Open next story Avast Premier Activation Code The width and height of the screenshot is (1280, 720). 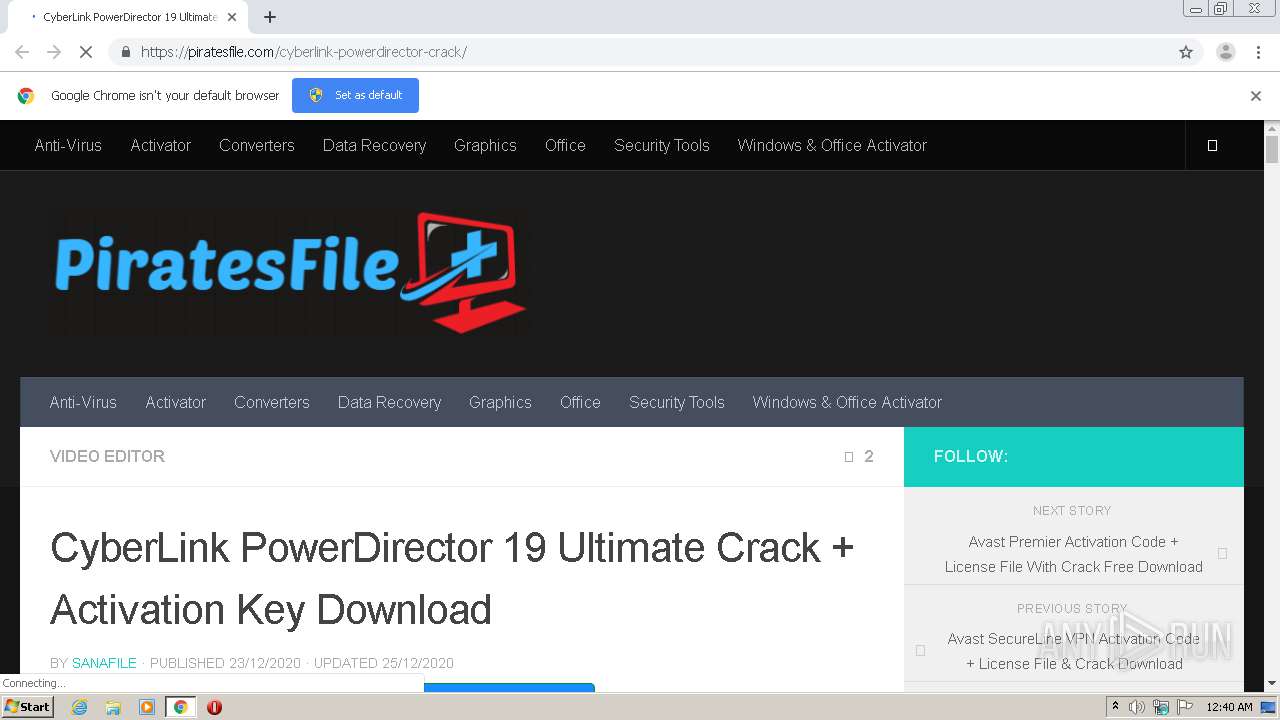[1074, 554]
